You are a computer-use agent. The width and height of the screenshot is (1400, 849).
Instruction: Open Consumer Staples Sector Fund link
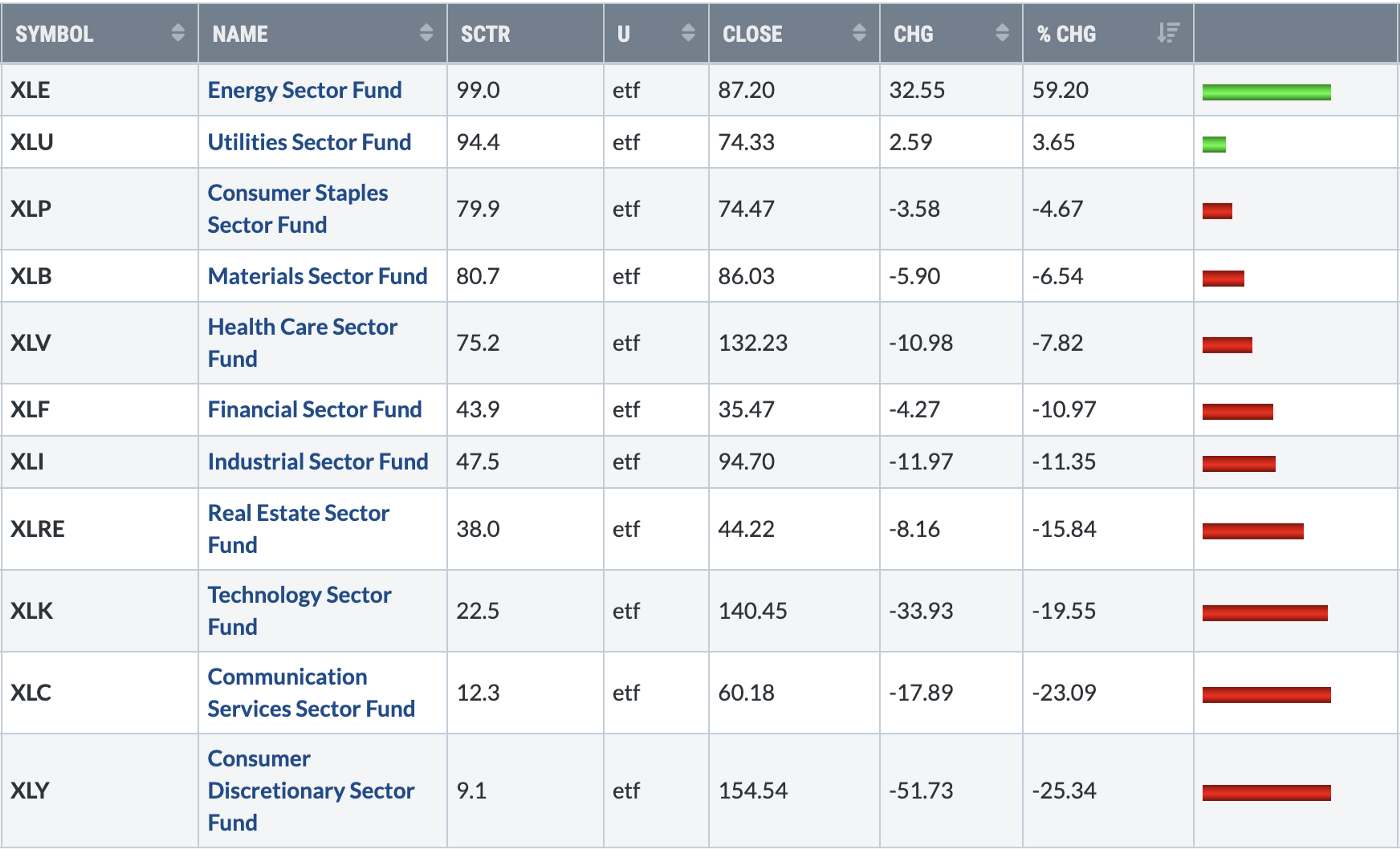297,209
